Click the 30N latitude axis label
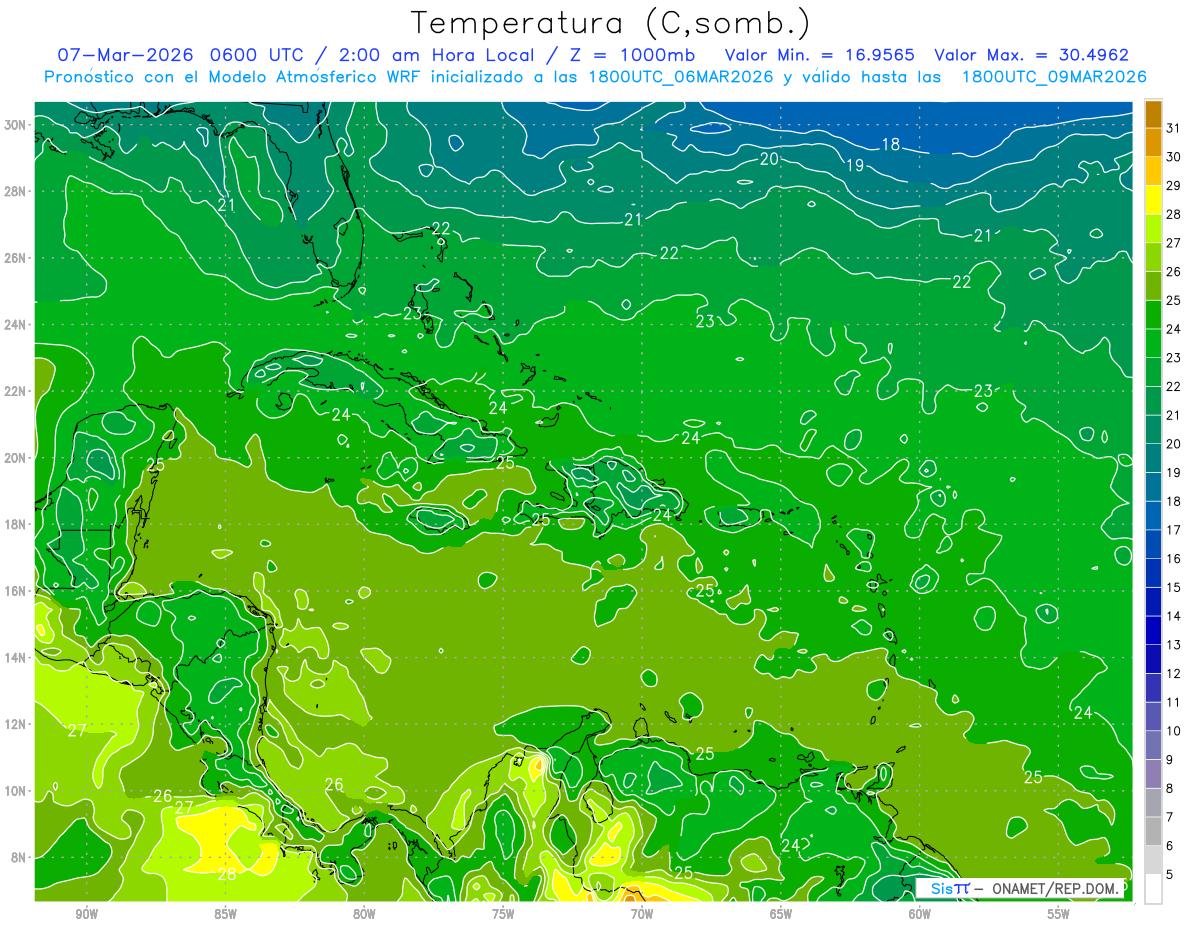 [16, 124]
